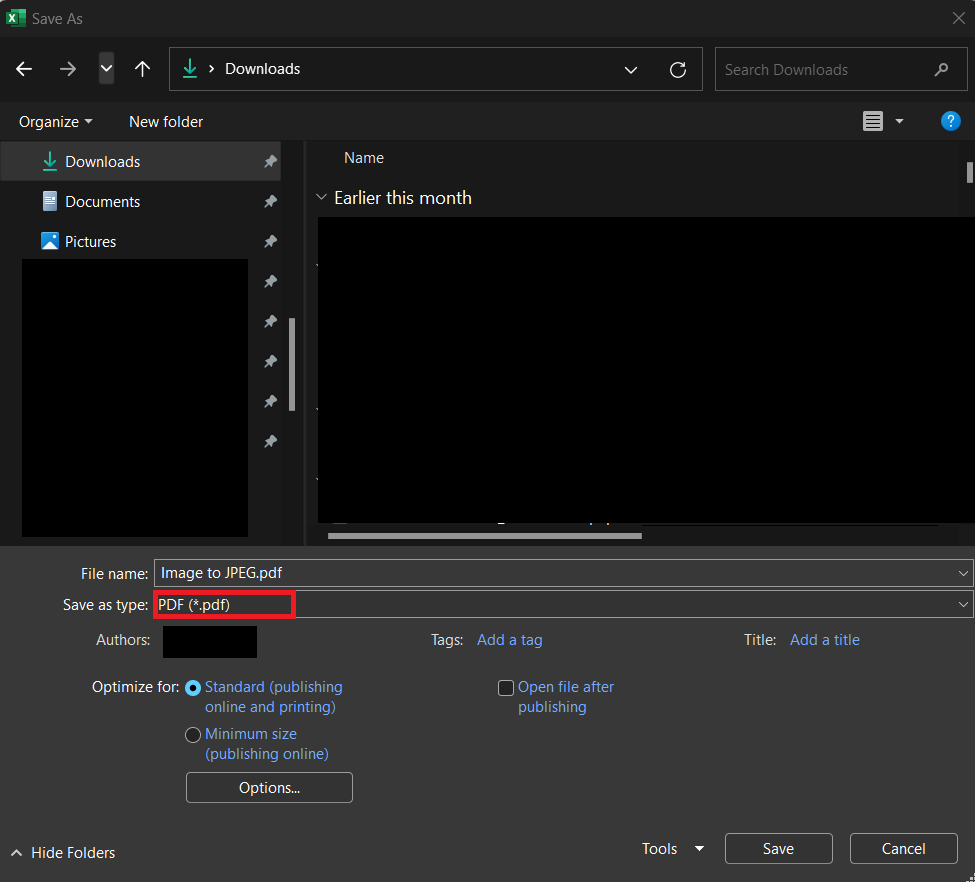975x882 pixels.
Task: Open the Save as type combo box
Action: coord(563,605)
